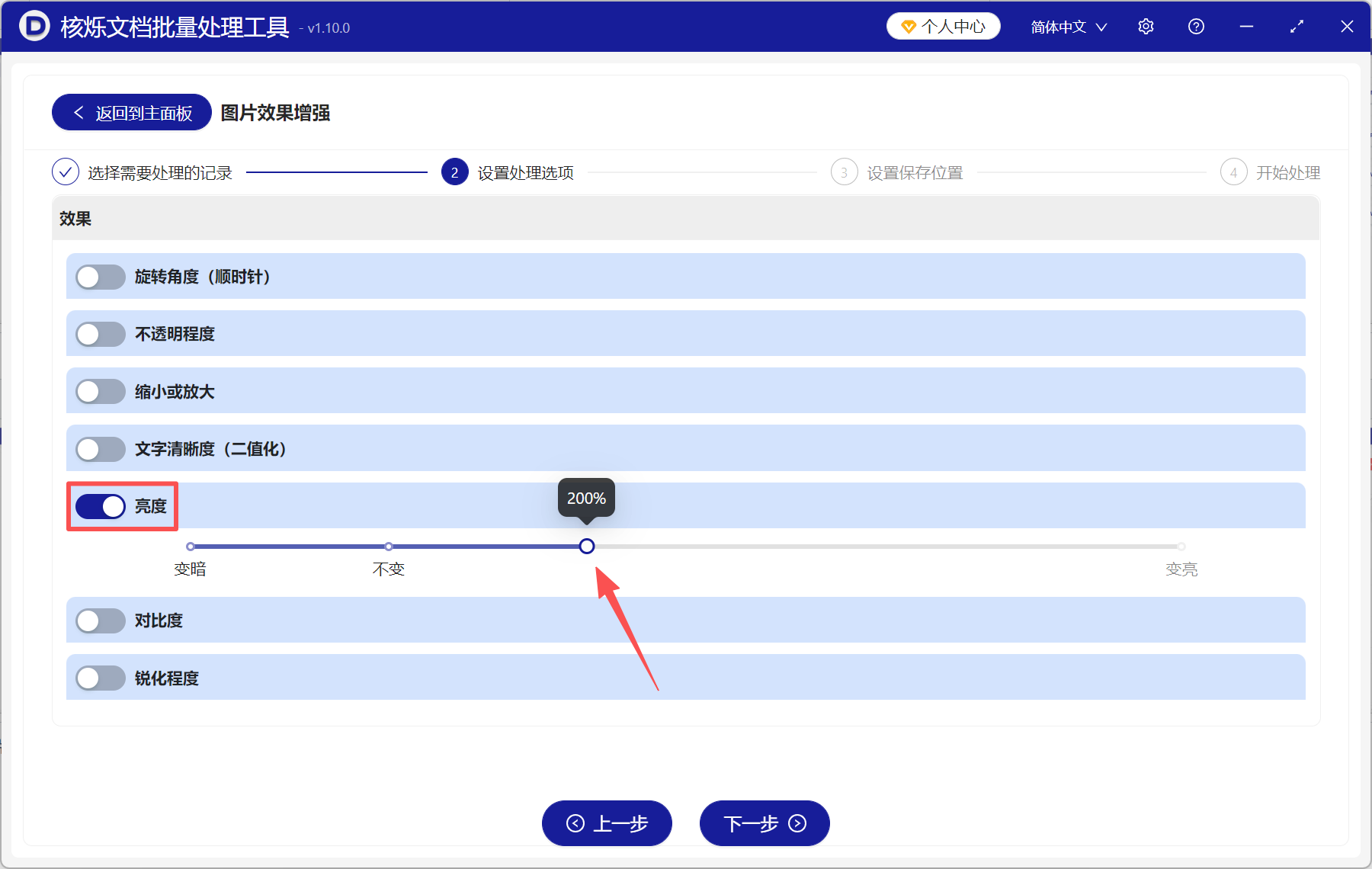Enable the 对比度 contrast switch
Image resolution: width=1372 pixels, height=869 pixels.
coord(100,620)
